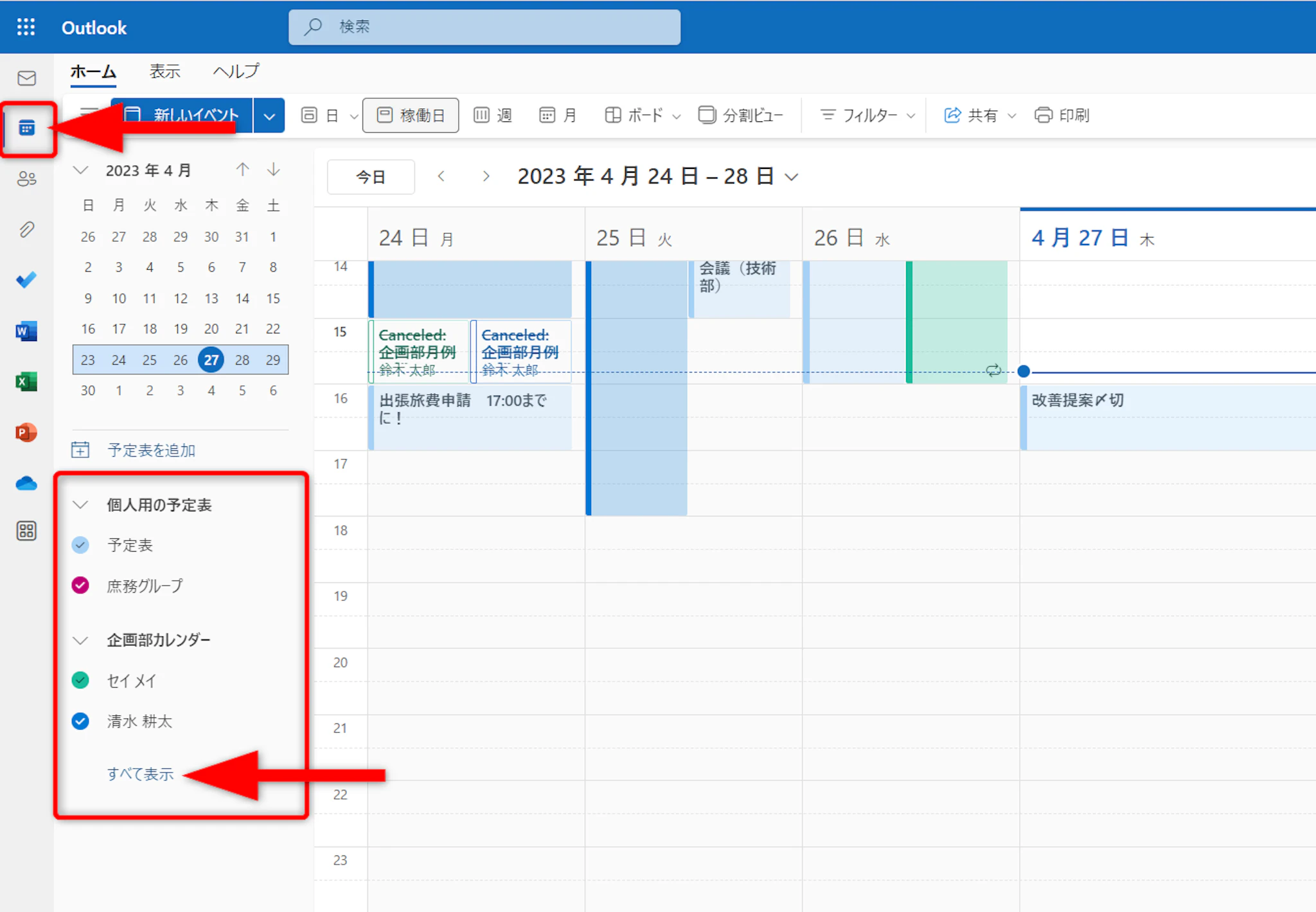Open the 新しいイベント dropdown arrow

[269, 116]
